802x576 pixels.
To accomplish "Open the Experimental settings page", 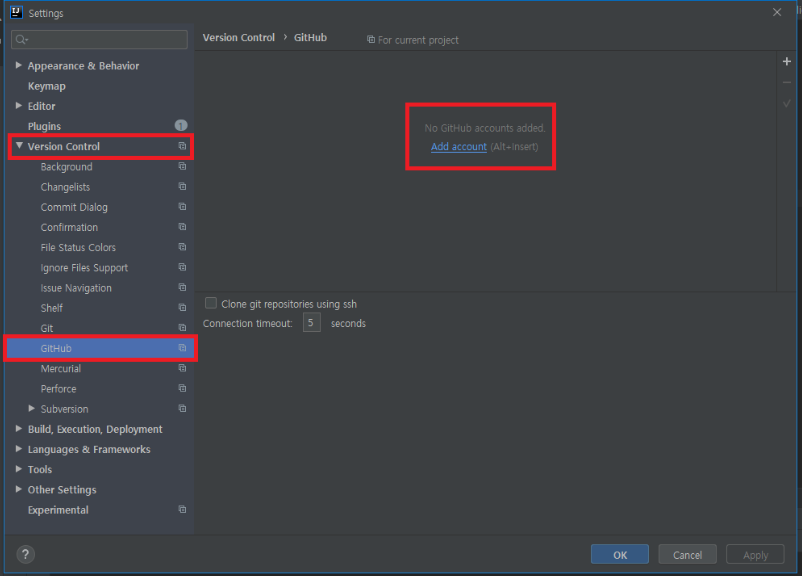I will [x=58, y=510].
